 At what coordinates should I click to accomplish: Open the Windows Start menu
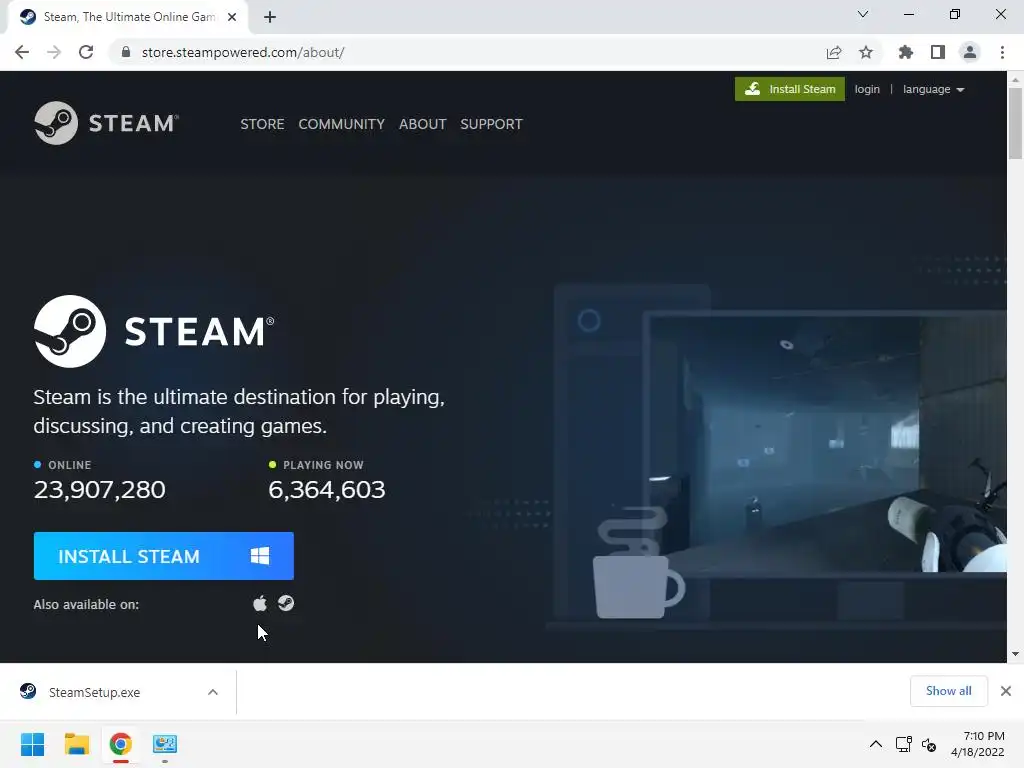point(33,744)
